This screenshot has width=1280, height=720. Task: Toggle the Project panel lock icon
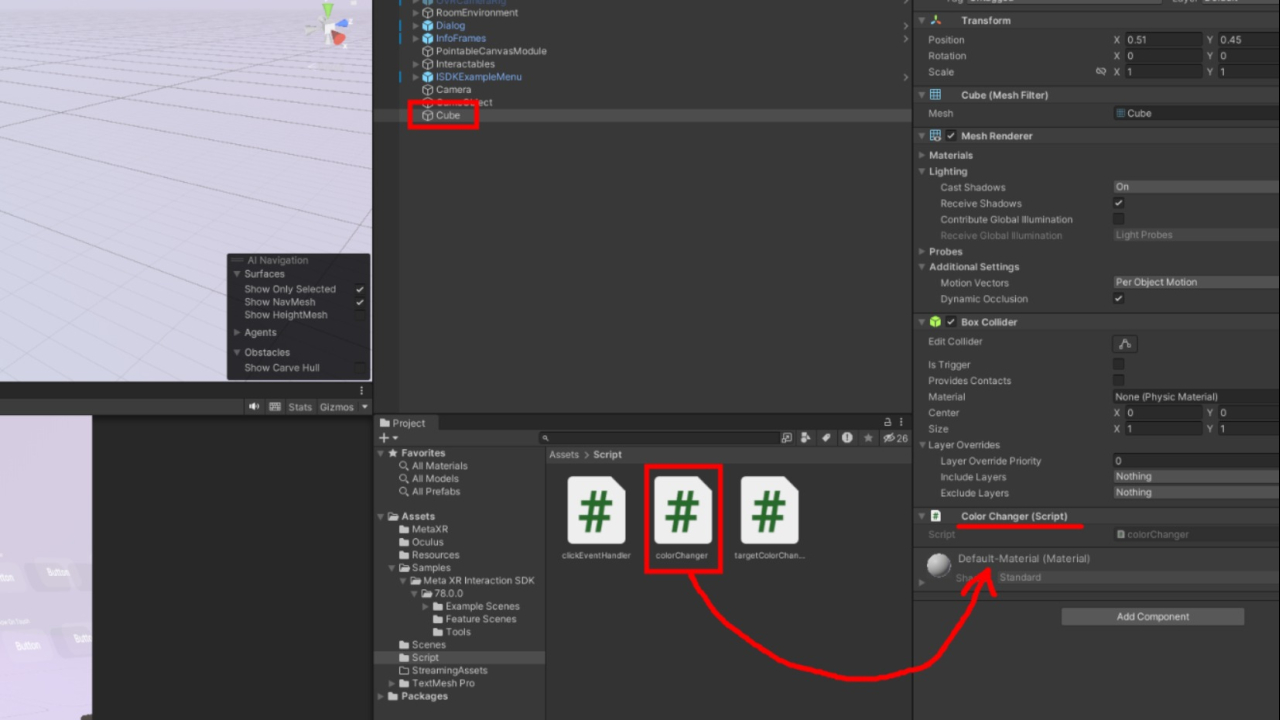[x=887, y=423]
